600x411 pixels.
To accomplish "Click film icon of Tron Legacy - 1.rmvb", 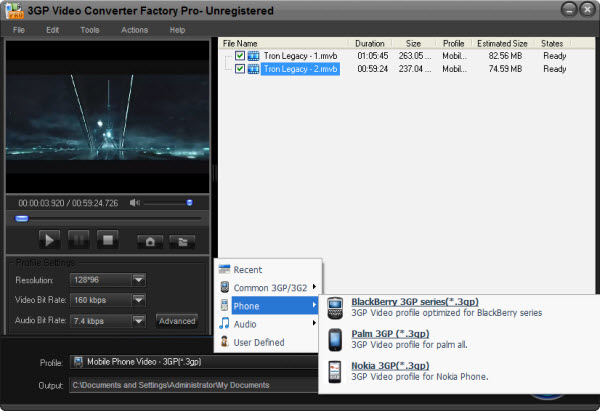I will [x=253, y=56].
